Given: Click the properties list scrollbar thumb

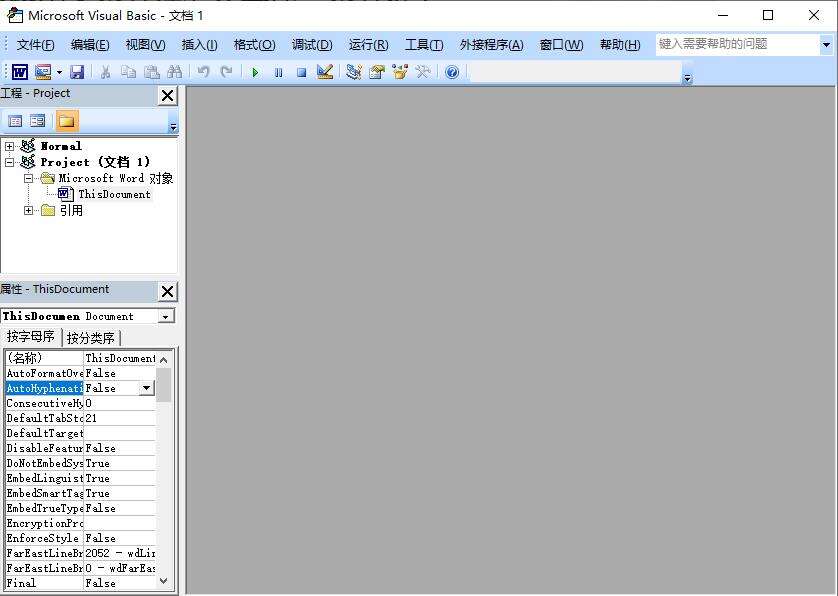Looking at the screenshot, I should (x=164, y=384).
